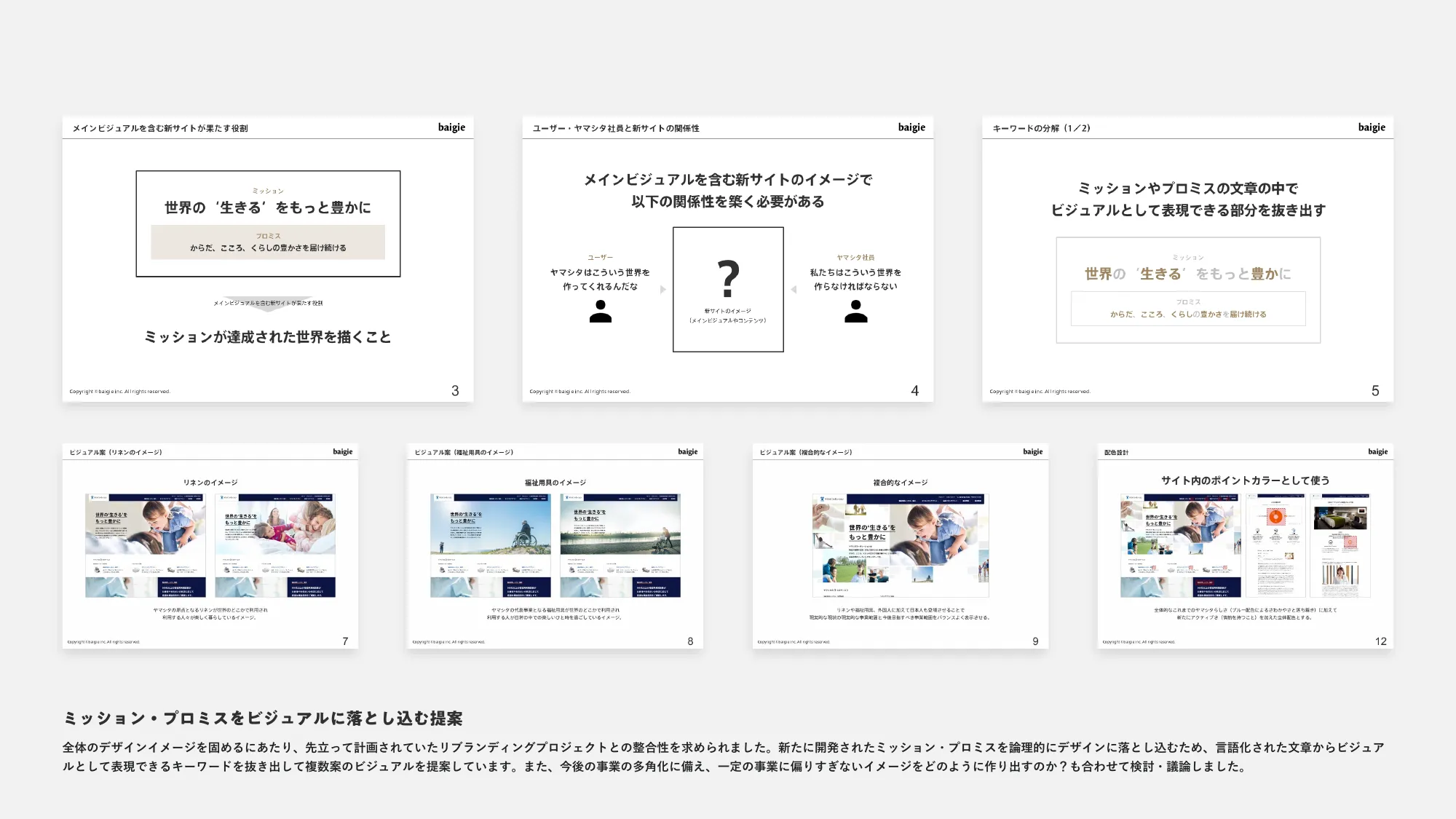Screen dimensions: 1456x819
Task: Select slide title ビジュアル案（福祉用具のイメージ）
Action: (464, 453)
